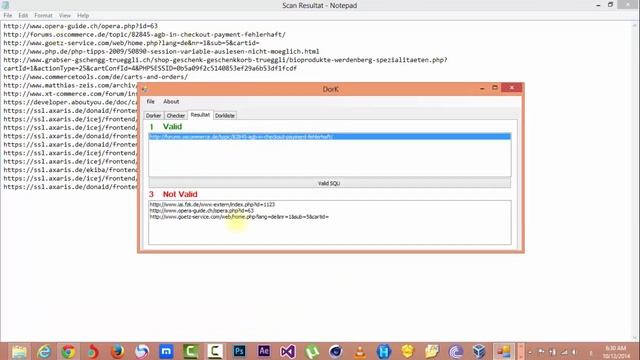Switch to the Dorkliste tab

tap(225, 116)
